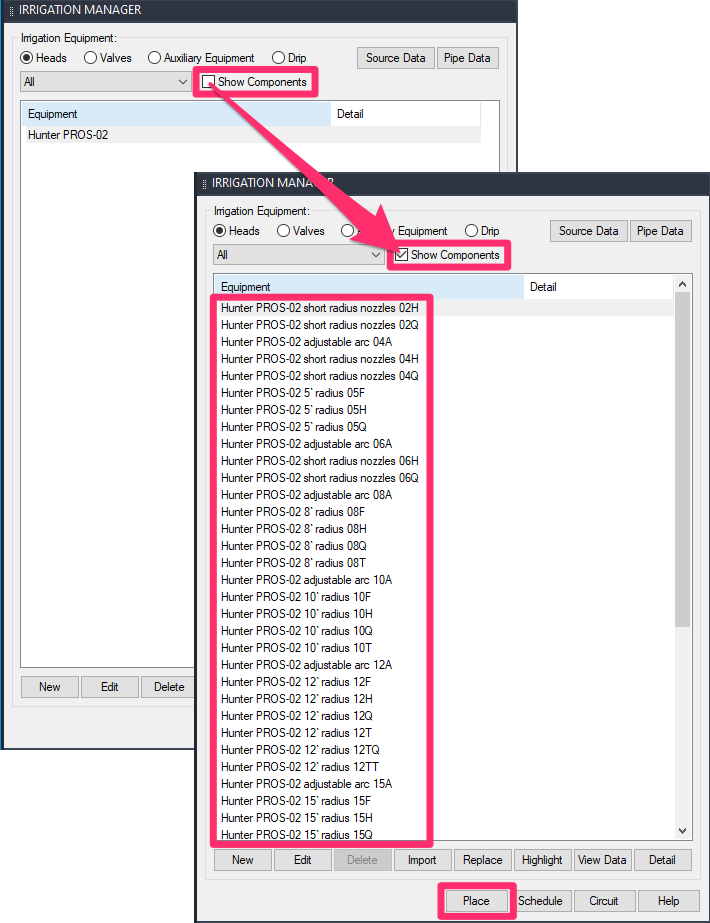The width and height of the screenshot is (710, 923).
Task: Select Valves radio in back window
Action: click(x=90, y=58)
